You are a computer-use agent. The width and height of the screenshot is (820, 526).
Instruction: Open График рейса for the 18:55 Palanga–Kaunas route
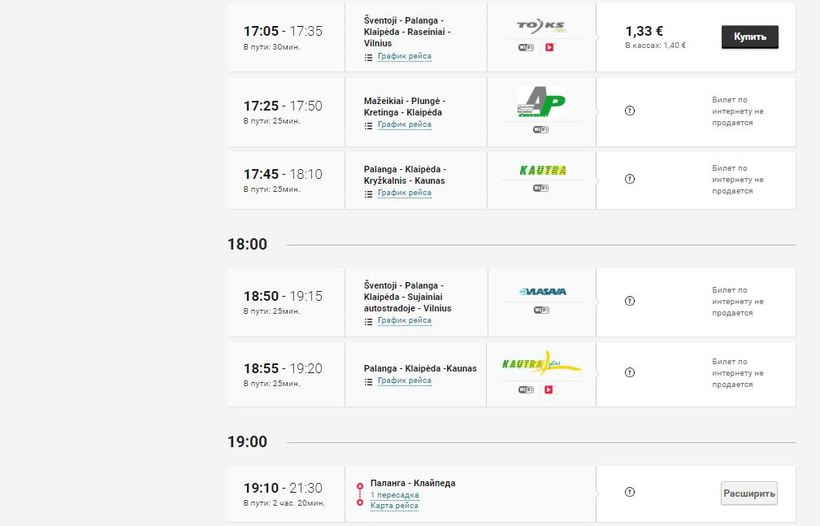click(x=404, y=381)
